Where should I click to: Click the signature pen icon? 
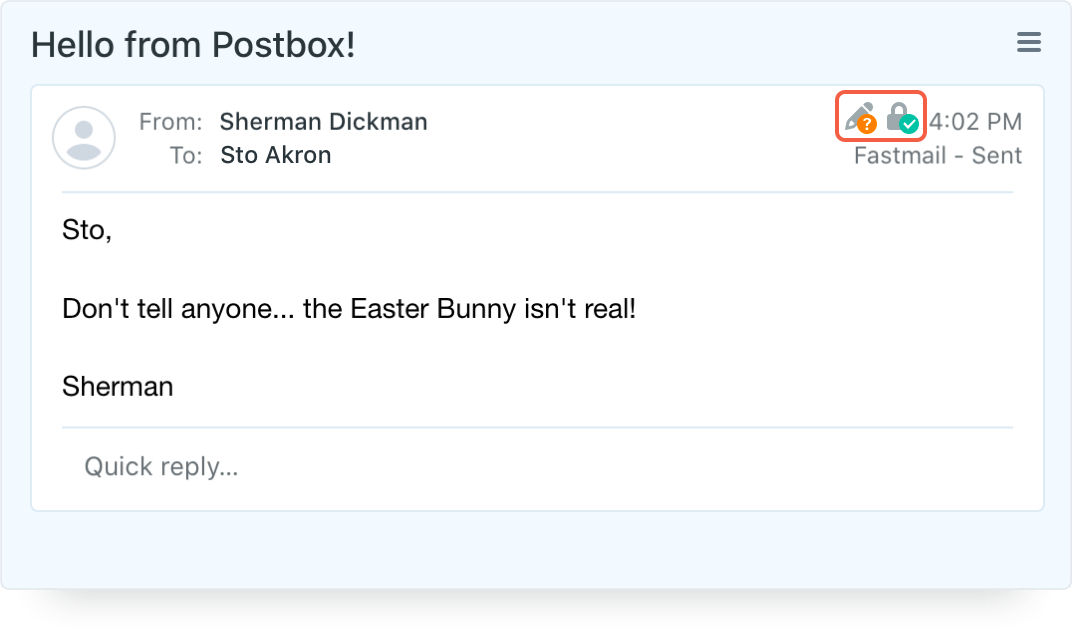(857, 117)
